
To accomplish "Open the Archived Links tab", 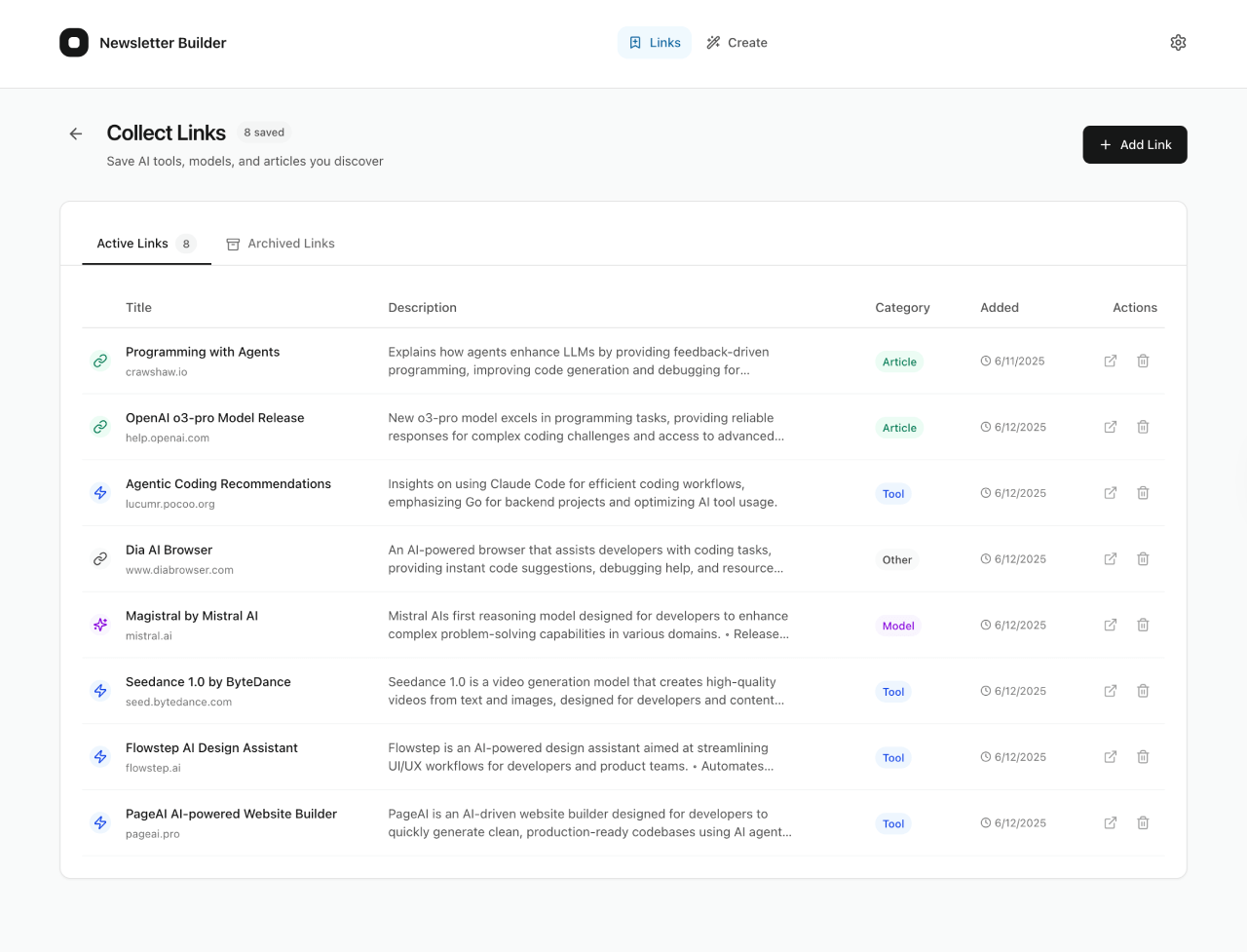I will [281, 244].
